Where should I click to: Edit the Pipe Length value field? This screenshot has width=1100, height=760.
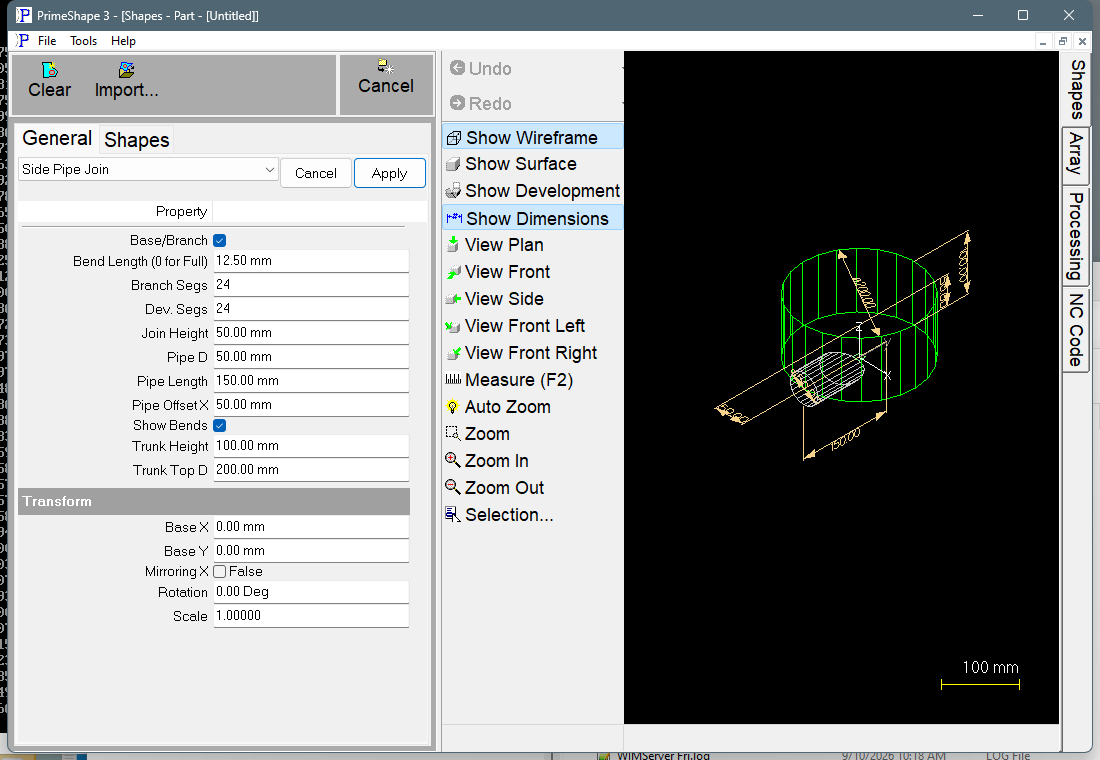(x=311, y=381)
